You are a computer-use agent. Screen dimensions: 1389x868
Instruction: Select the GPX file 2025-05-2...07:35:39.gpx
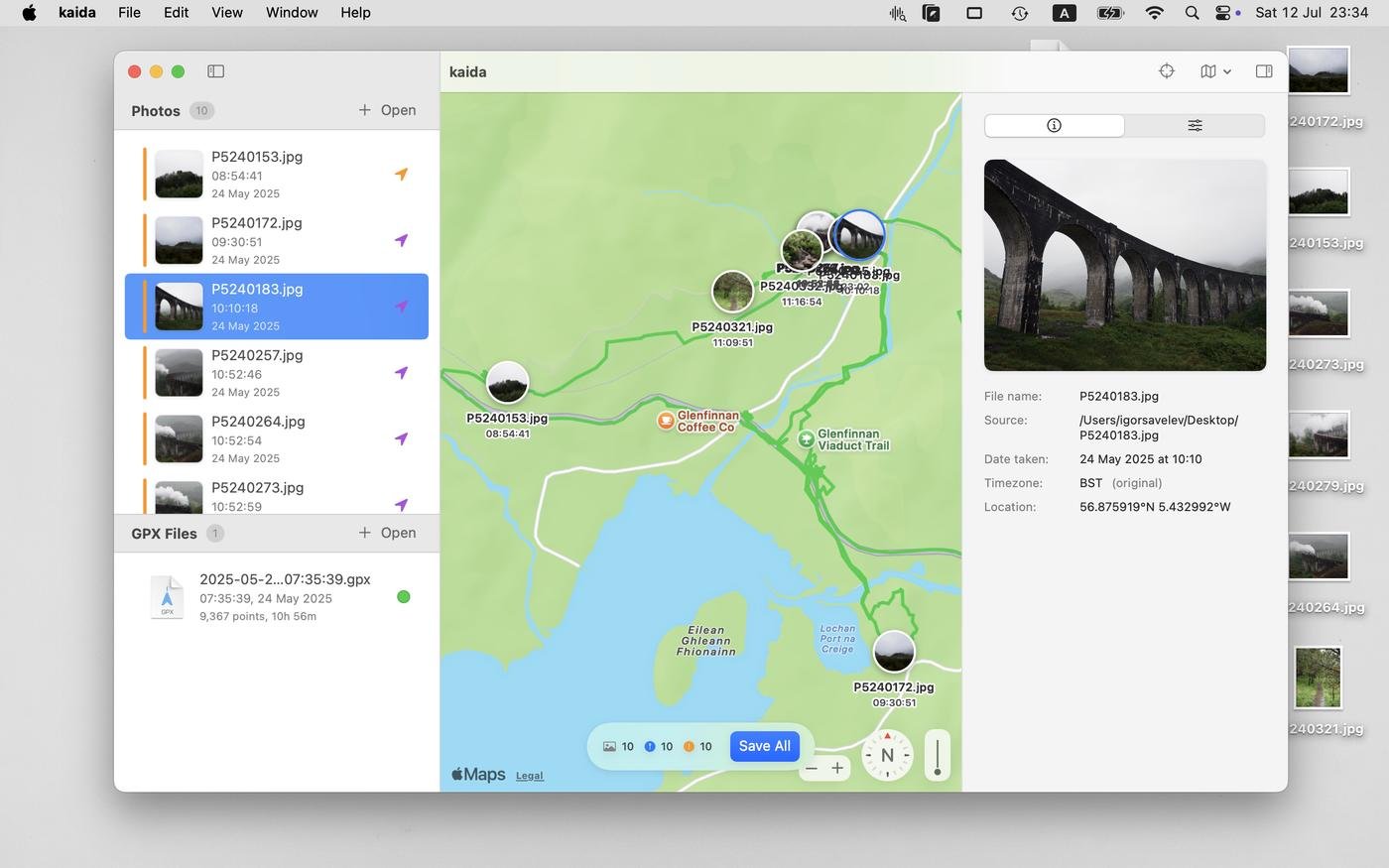click(x=277, y=597)
